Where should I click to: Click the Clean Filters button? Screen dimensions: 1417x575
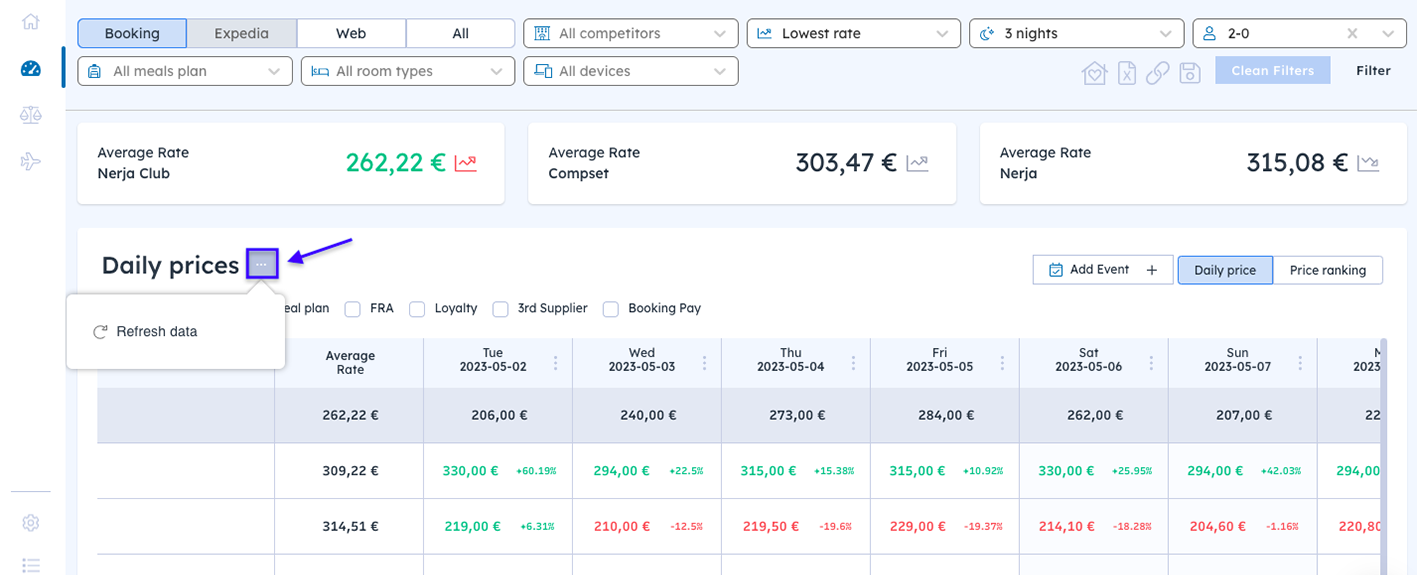pyautogui.click(x=1273, y=71)
